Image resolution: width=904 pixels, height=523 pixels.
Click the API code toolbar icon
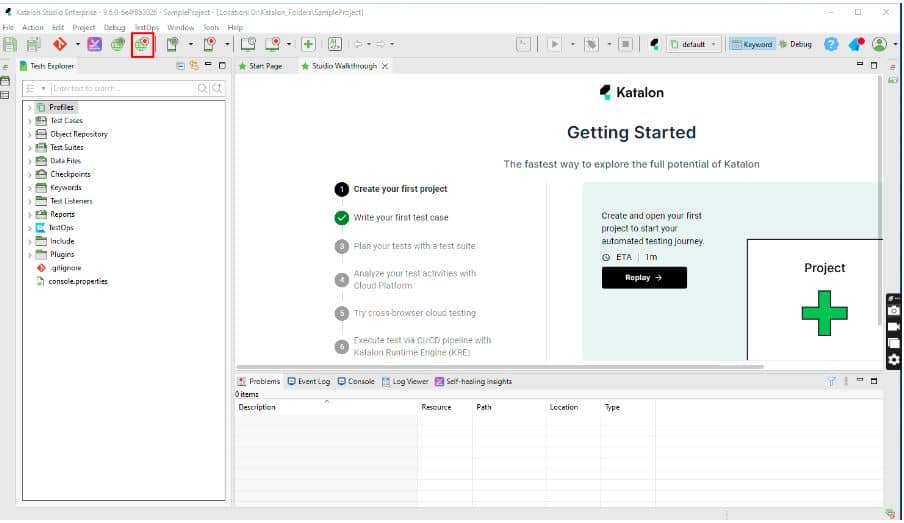coord(334,44)
